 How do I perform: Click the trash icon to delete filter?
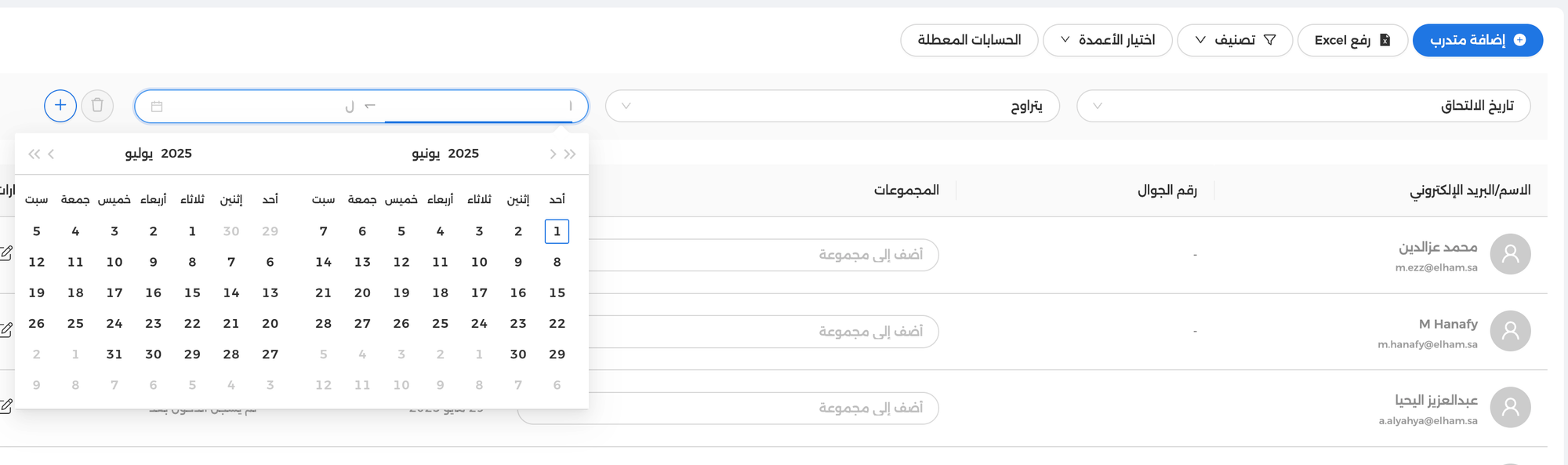click(x=97, y=105)
